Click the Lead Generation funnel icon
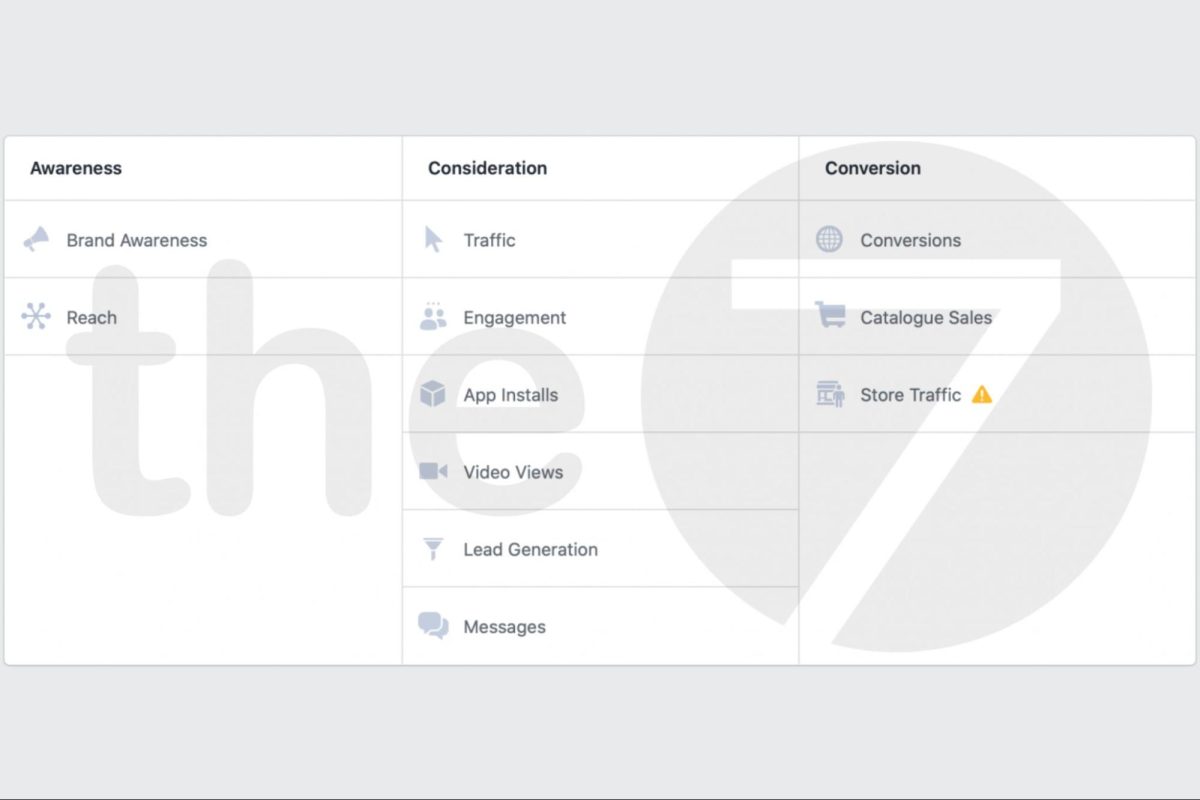1200x800 pixels. (x=433, y=548)
